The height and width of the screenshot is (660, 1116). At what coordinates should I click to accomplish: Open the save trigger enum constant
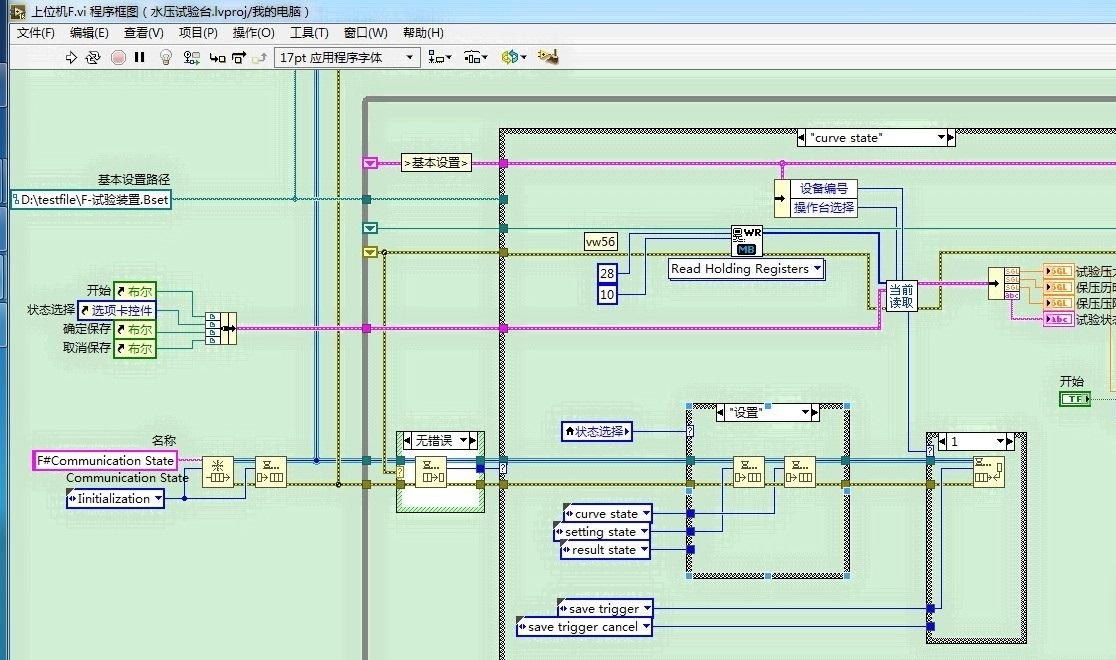606,609
